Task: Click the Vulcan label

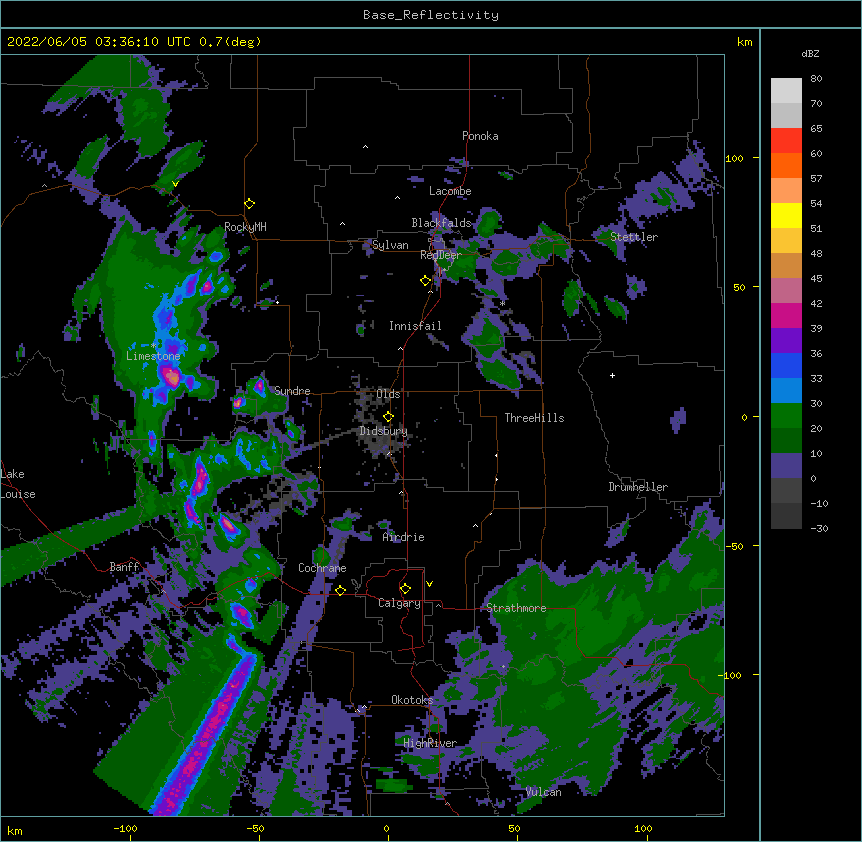Action: (543, 793)
